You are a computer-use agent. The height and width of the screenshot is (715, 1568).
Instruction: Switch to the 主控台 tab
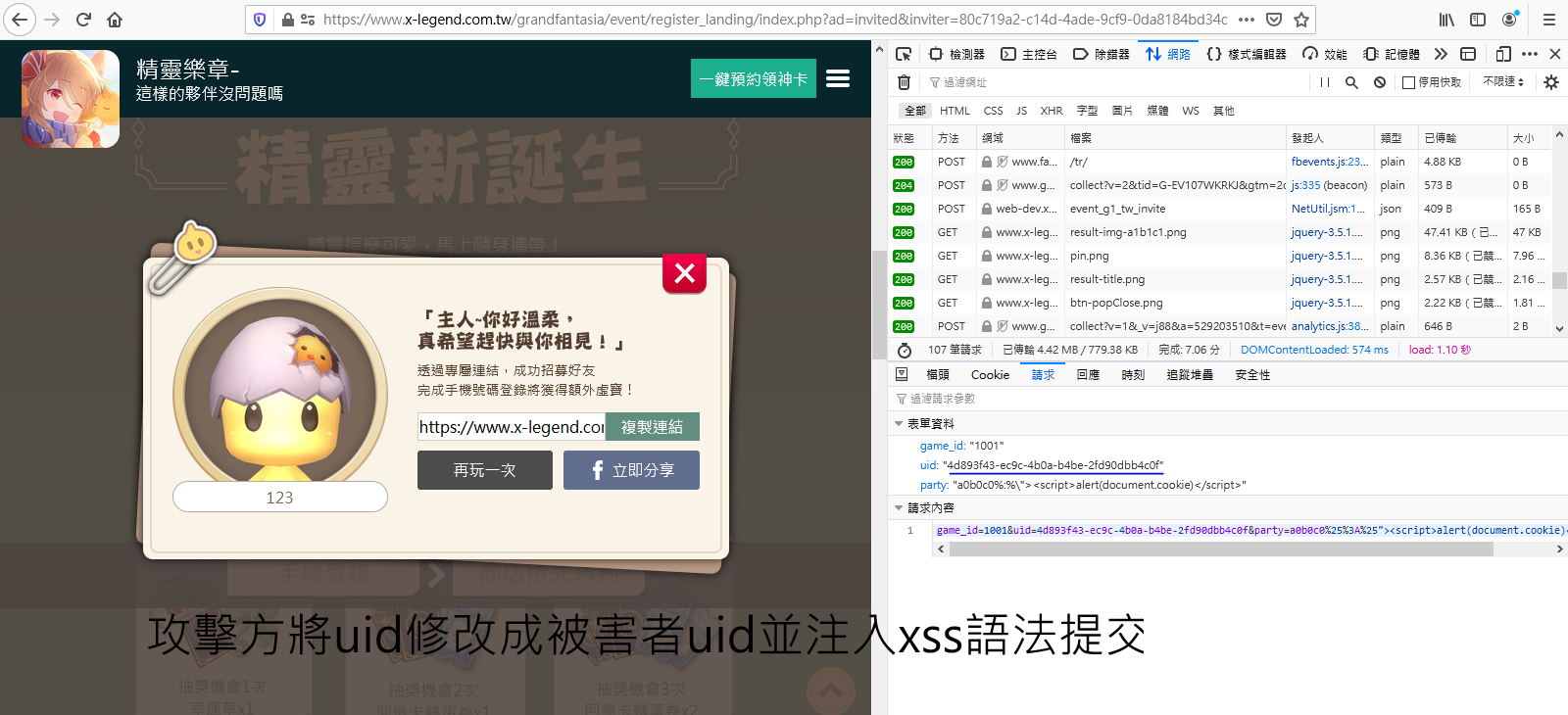click(1029, 54)
